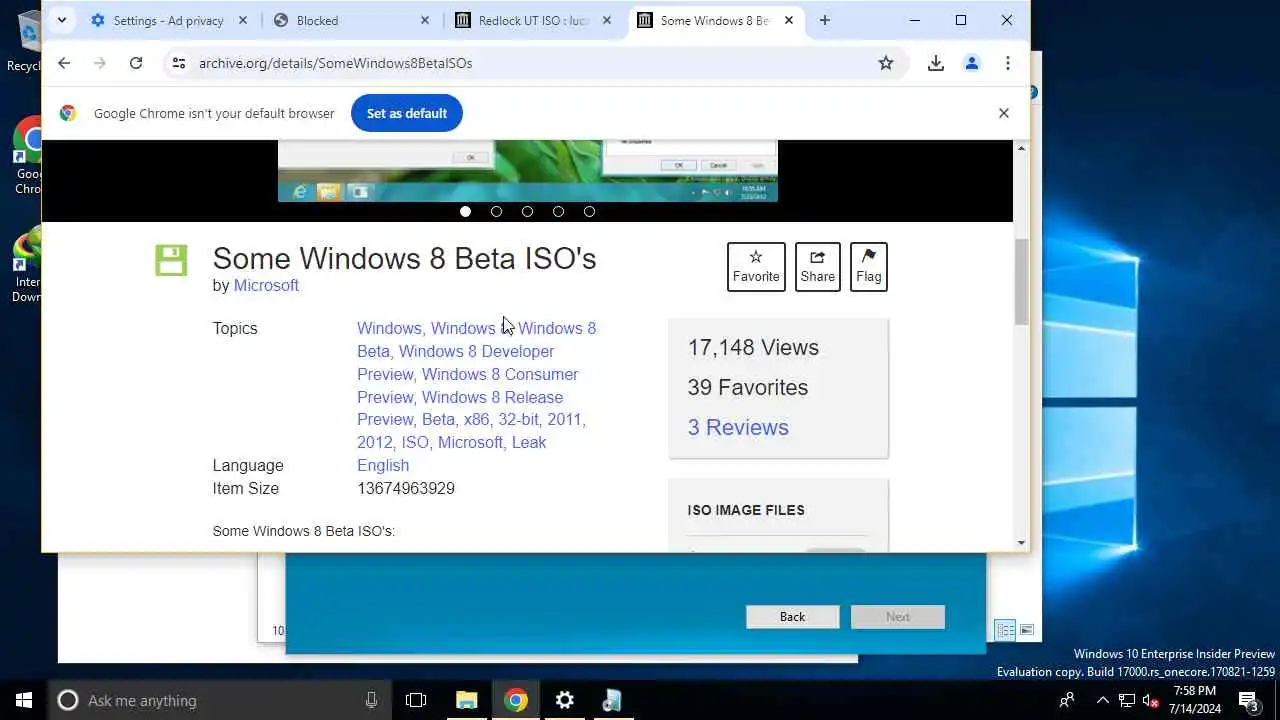Open the Action Center notifications icon

[x=1249, y=700]
